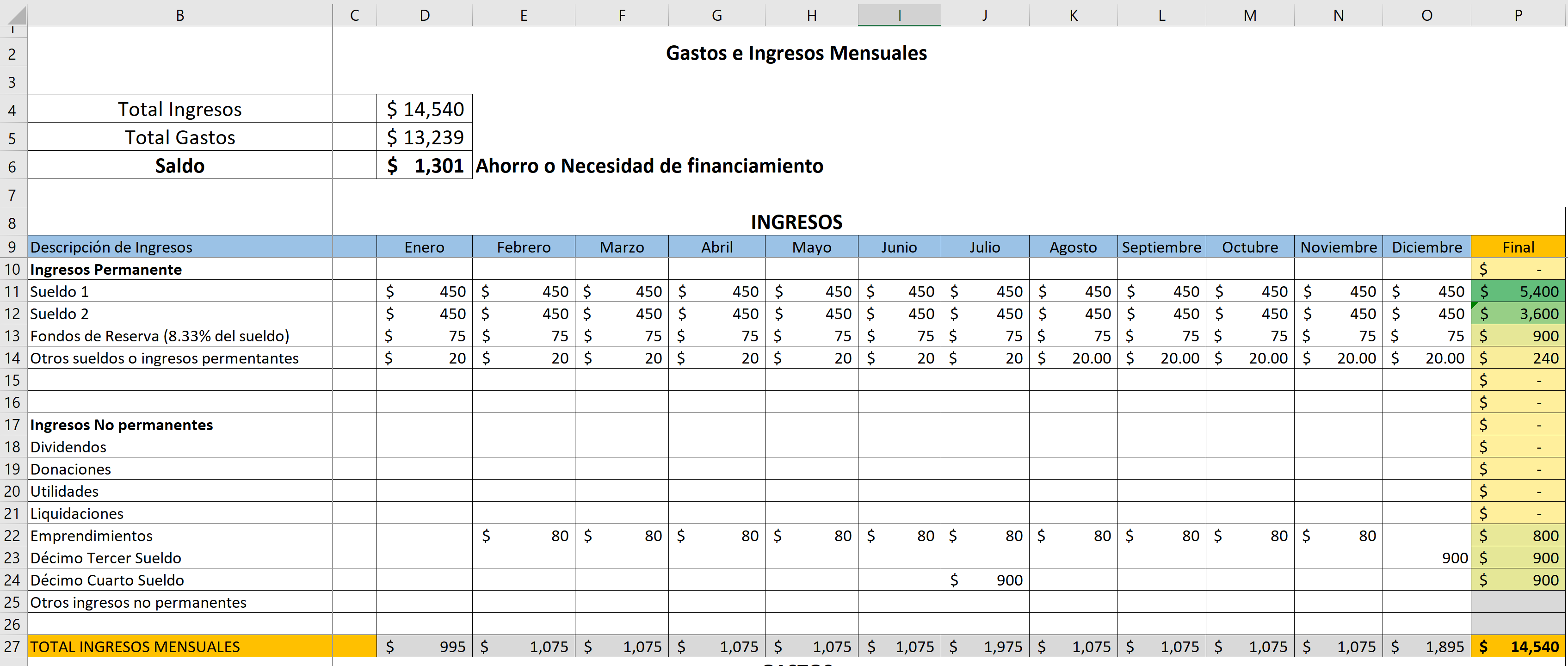Screen dimensions: 1568x666
Task: Select column I header
Action: tap(899, 15)
